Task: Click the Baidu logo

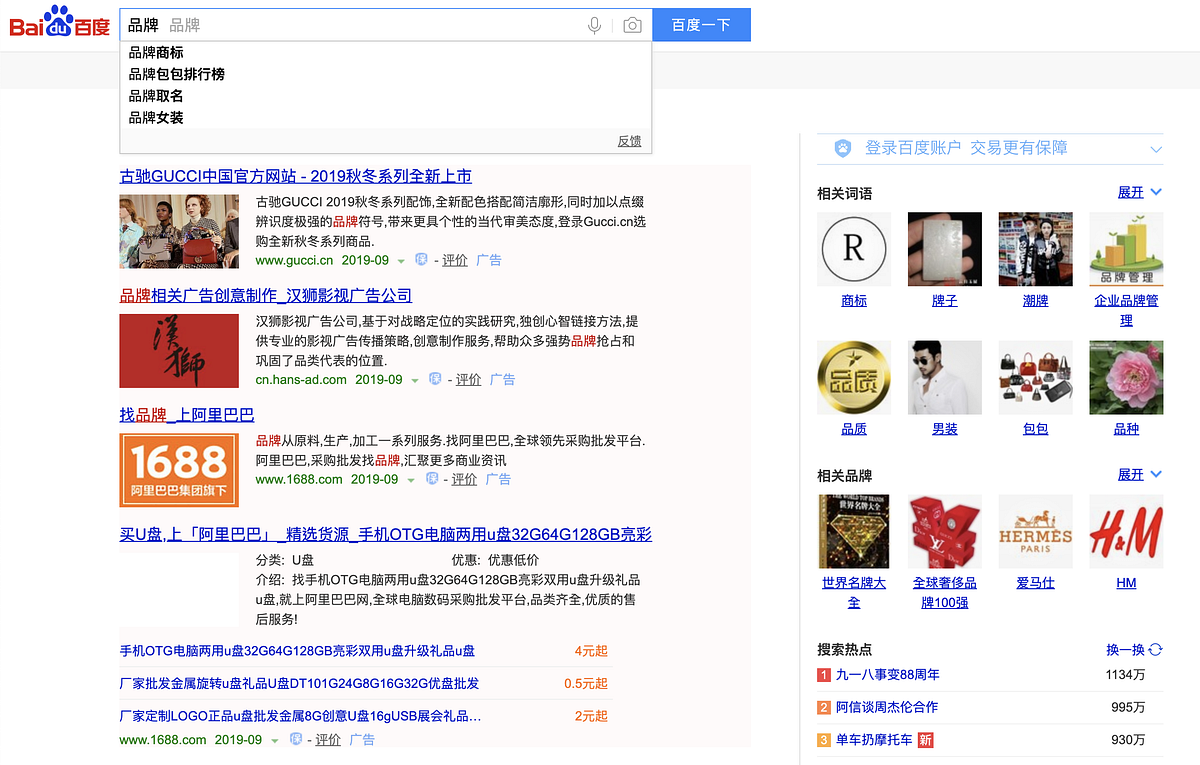Action: click(x=60, y=22)
